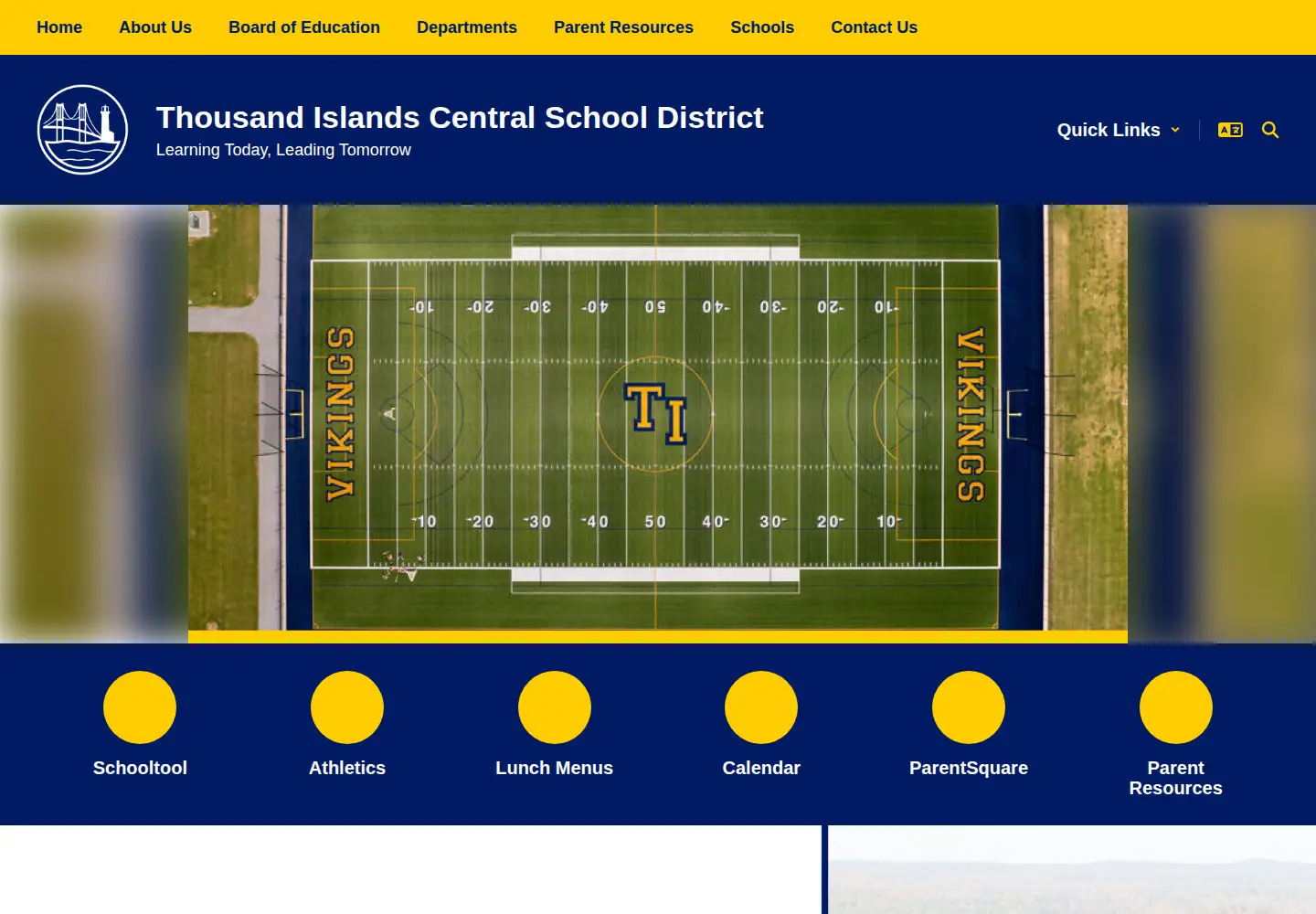Open the bottom Parent Resources link label
The width and height of the screenshot is (1316, 914).
pyautogui.click(x=1176, y=778)
